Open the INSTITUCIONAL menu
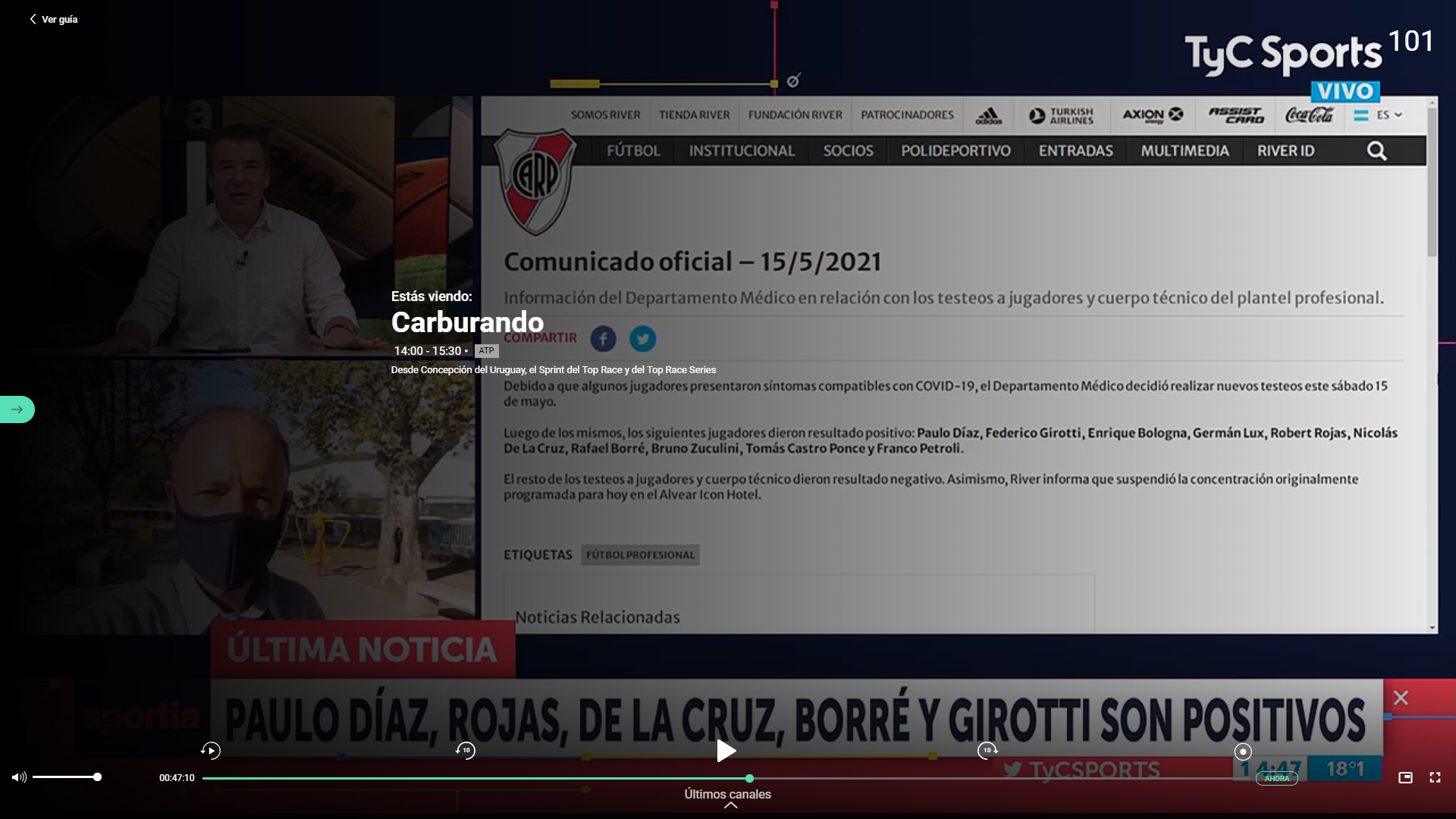This screenshot has height=819, width=1456. 742,151
